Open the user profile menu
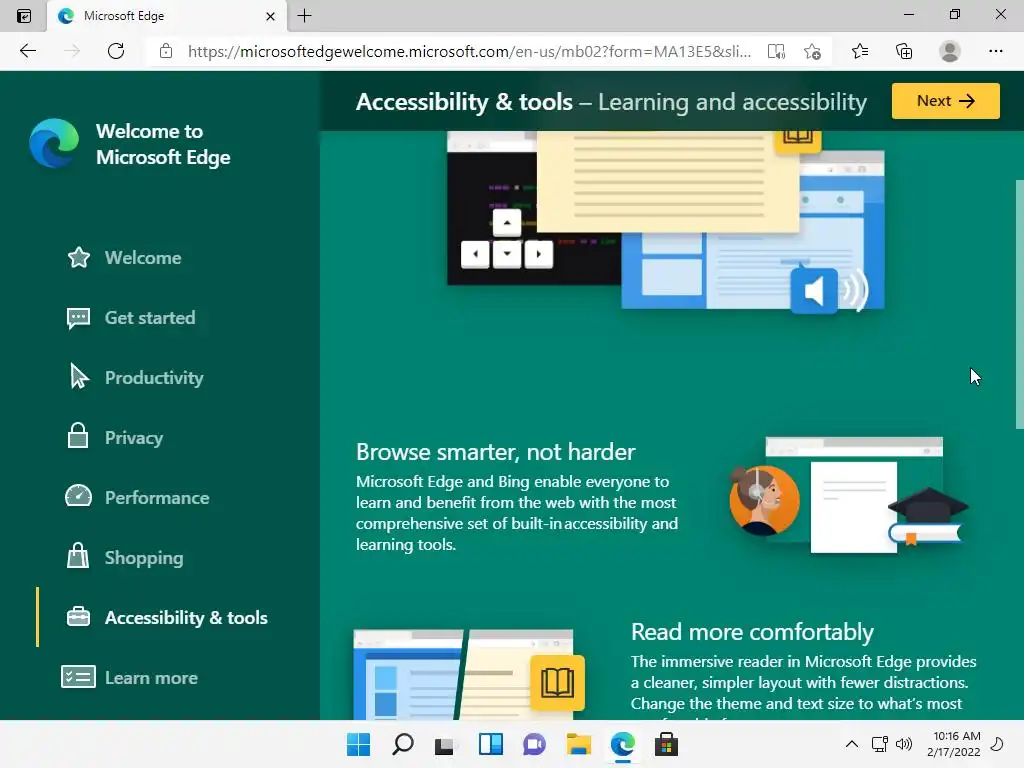Screen dimensions: 1024x768 pos(950,51)
